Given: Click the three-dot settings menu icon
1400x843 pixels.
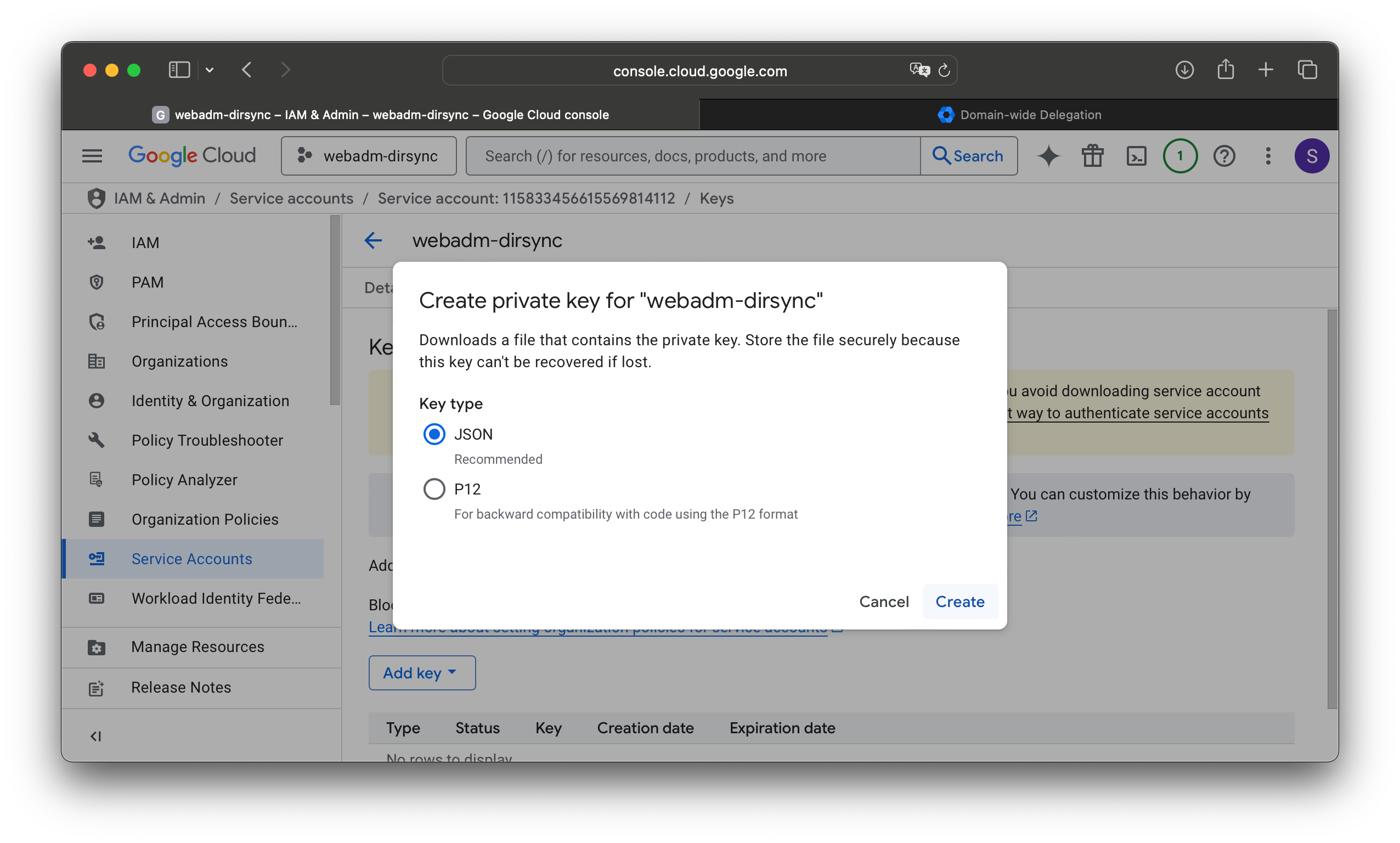Looking at the screenshot, I should point(1268,156).
